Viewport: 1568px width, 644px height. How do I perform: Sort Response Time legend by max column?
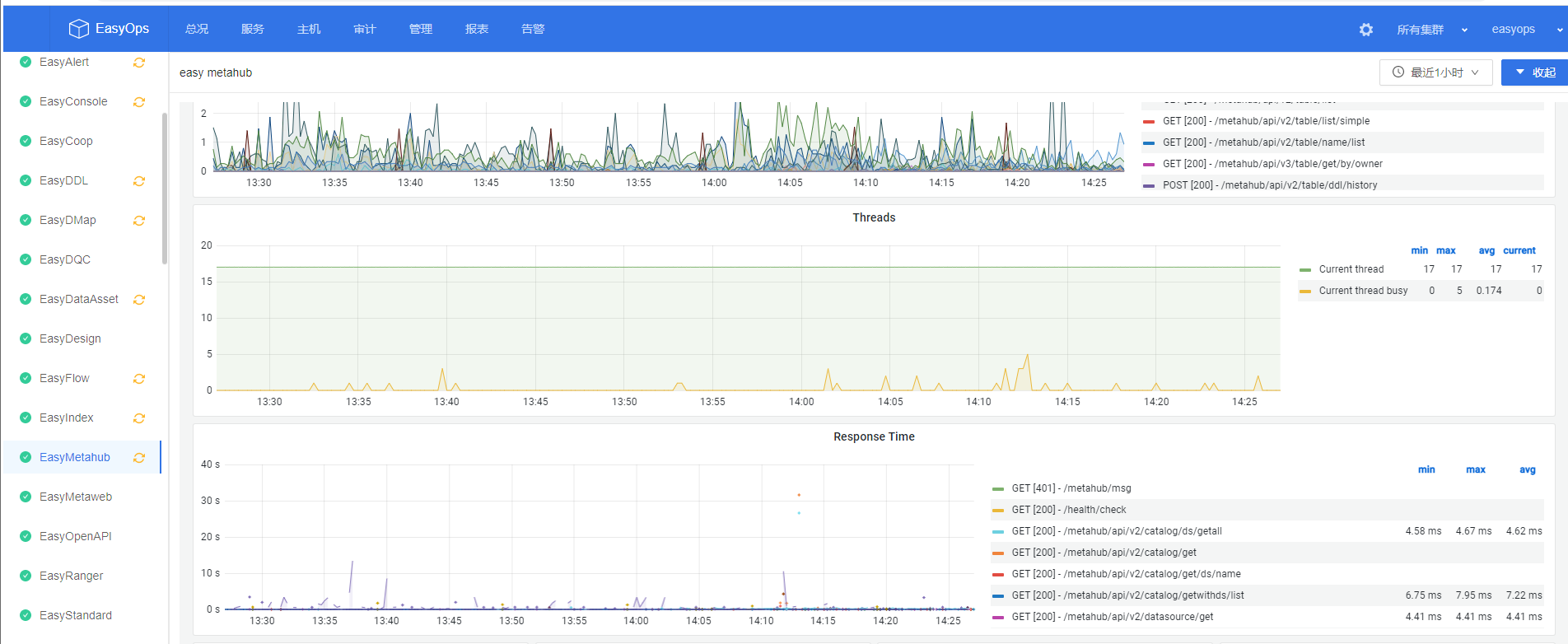[1476, 469]
